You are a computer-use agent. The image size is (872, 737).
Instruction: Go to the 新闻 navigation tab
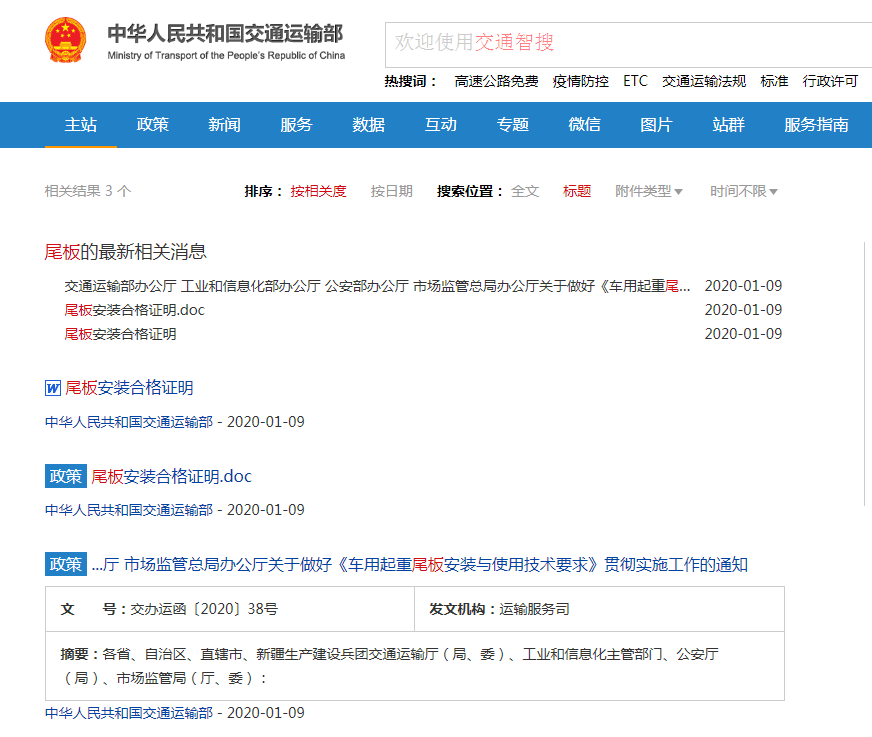[x=225, y=125]
